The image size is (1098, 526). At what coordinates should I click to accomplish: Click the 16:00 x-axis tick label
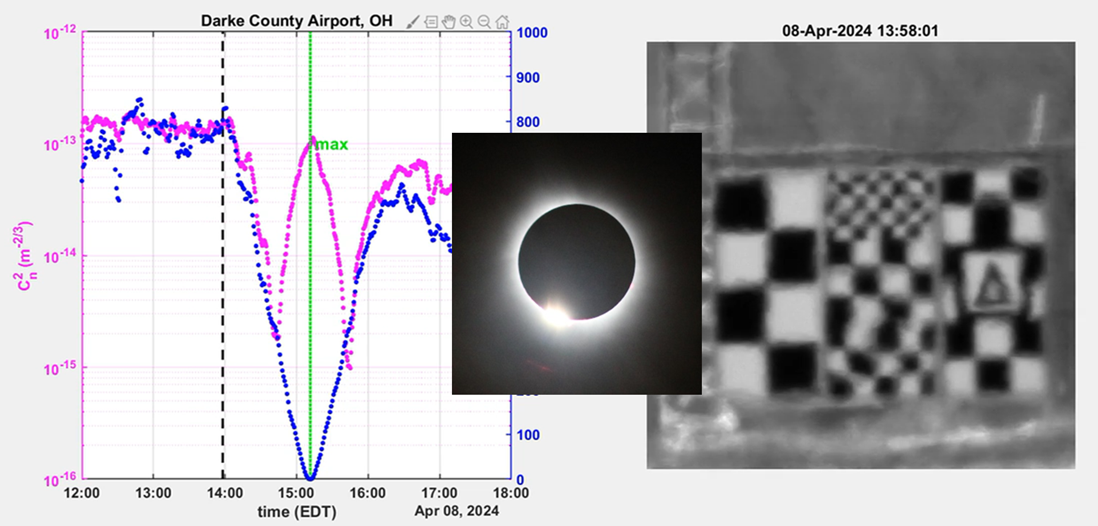tap(368, 493)
